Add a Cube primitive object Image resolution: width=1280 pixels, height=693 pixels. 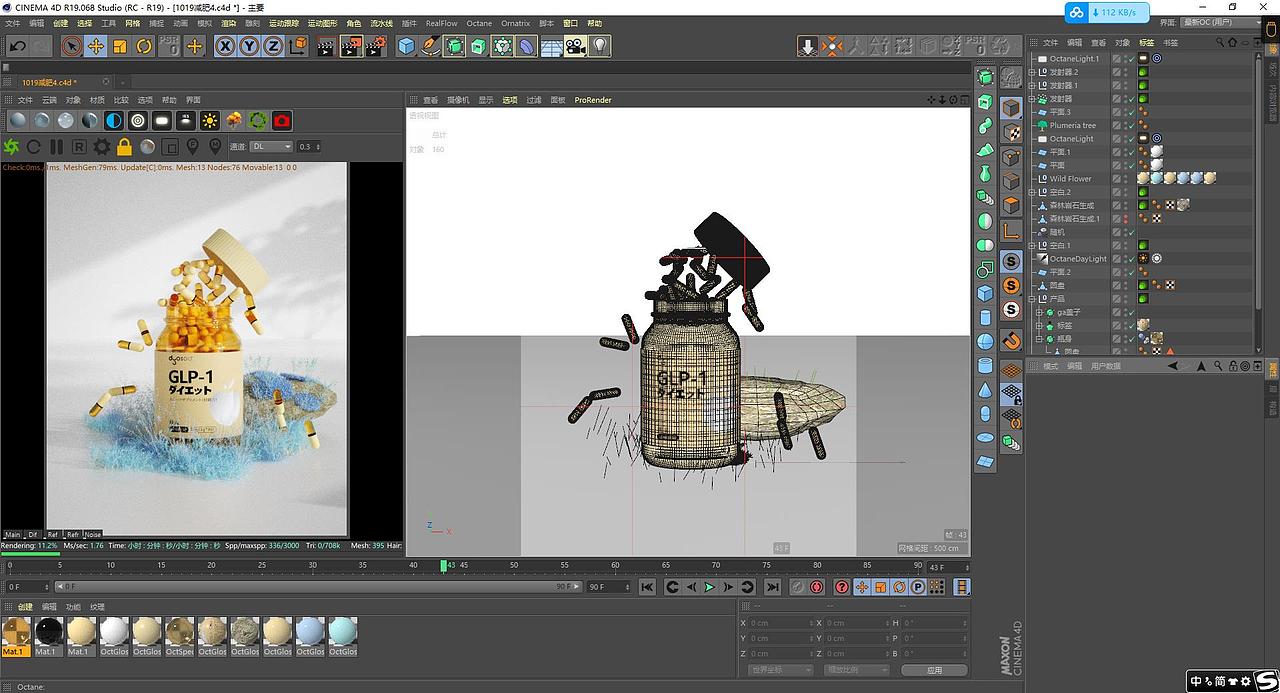pyautogui.click(x=406, y=46)
